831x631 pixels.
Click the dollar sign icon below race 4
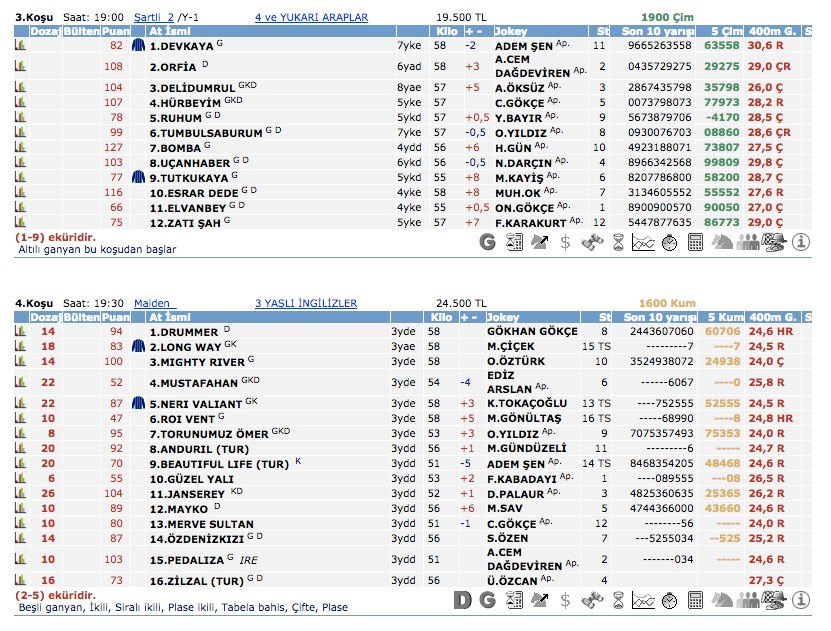pyautogui.click(x=566, y=600)
